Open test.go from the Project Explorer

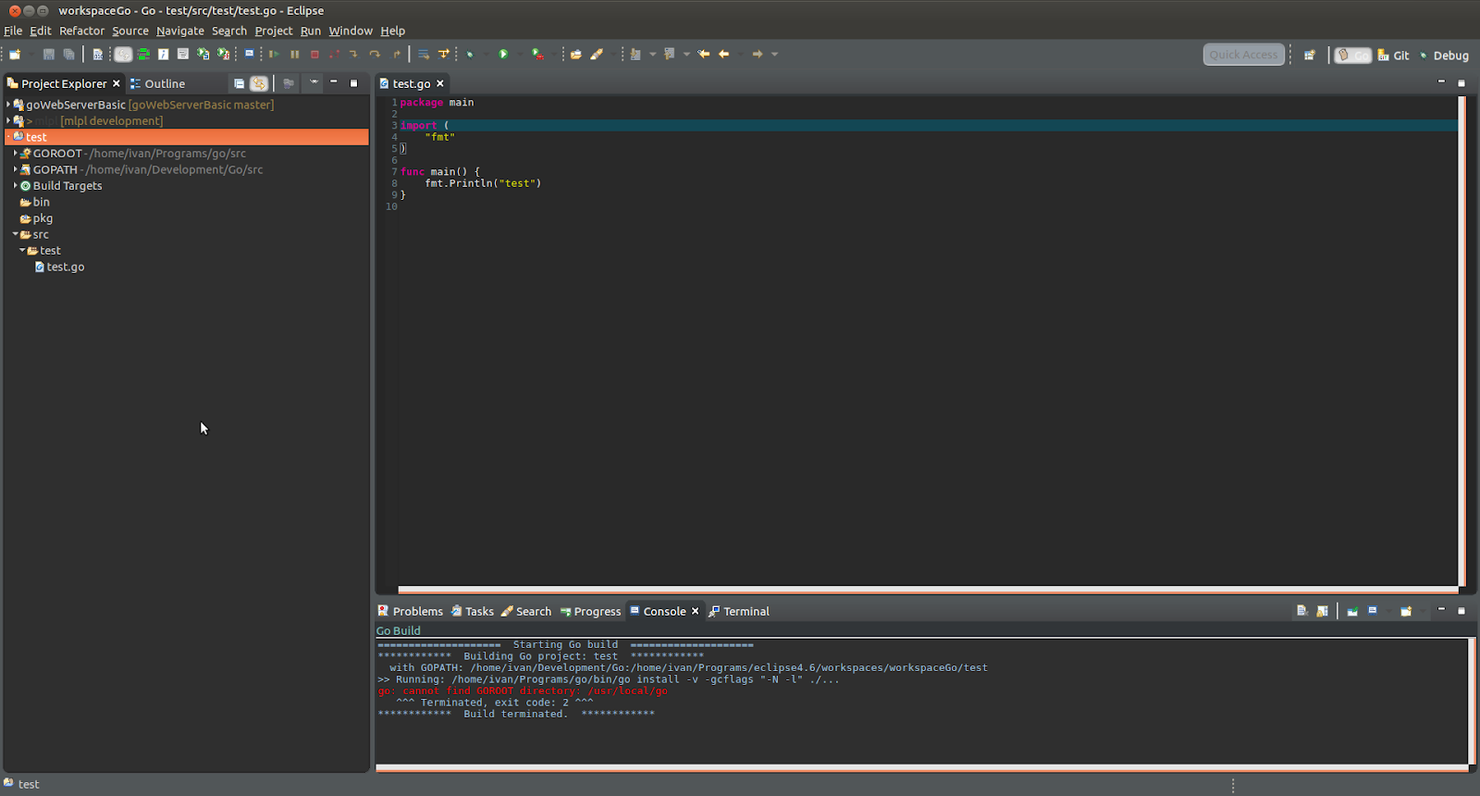click(67, 266)
